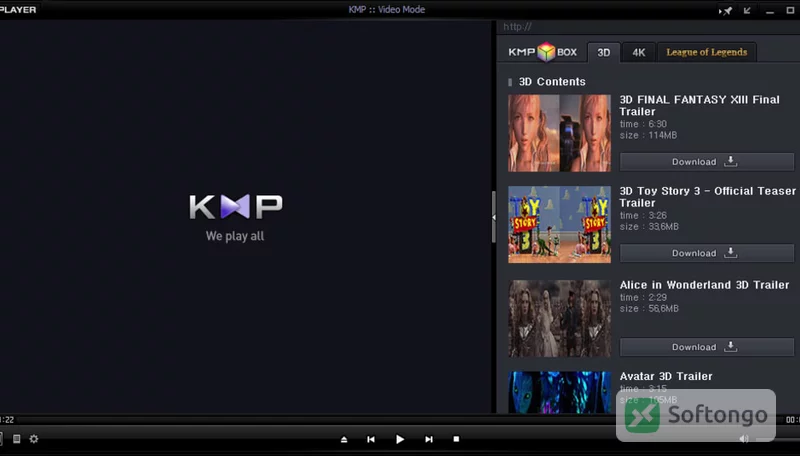Screen dimensions: 800x456
Task: Click the compact mode arrow icon in title bar
Action: 747,11
